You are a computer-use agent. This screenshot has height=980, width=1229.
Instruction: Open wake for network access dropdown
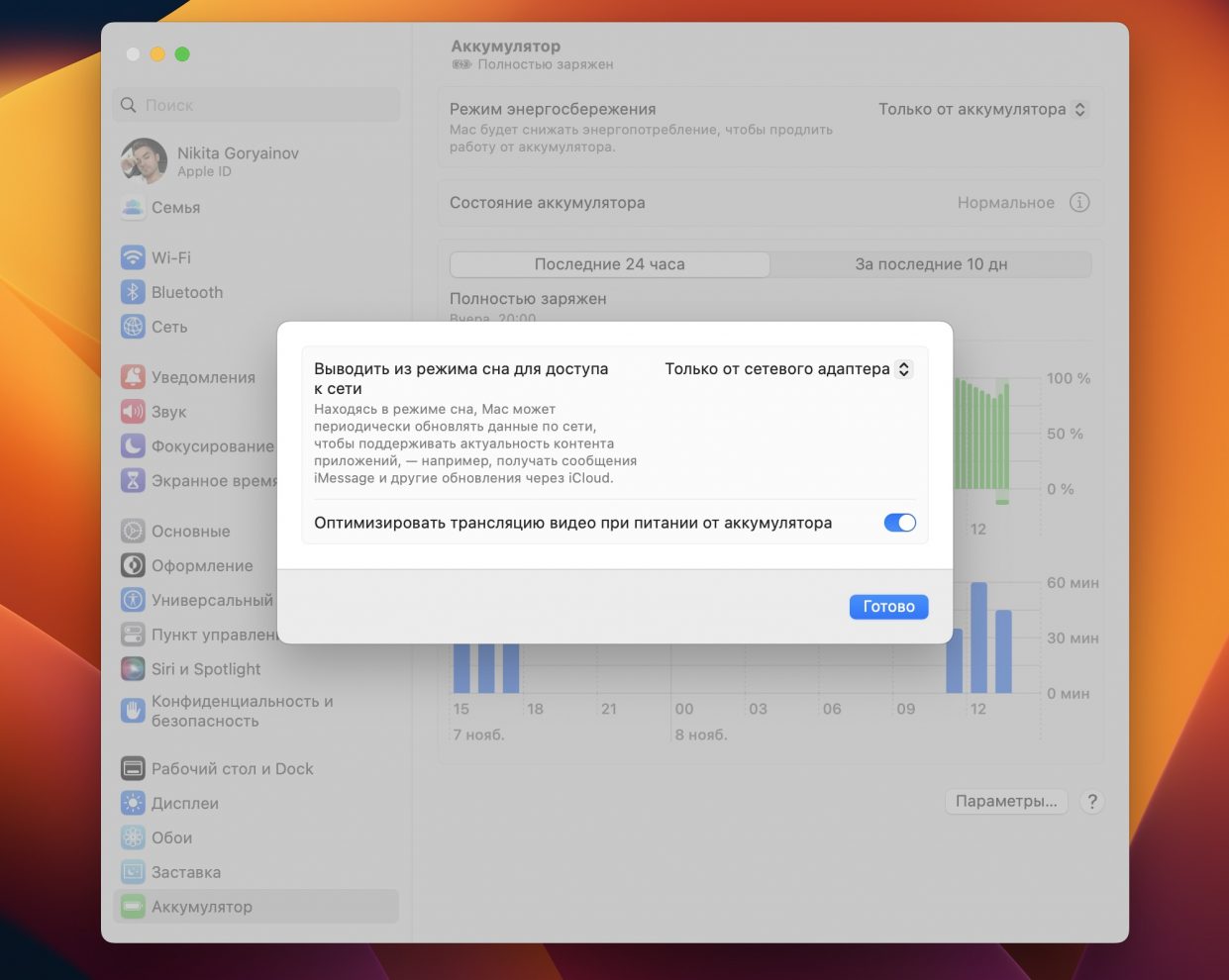[x=788, y=369]
